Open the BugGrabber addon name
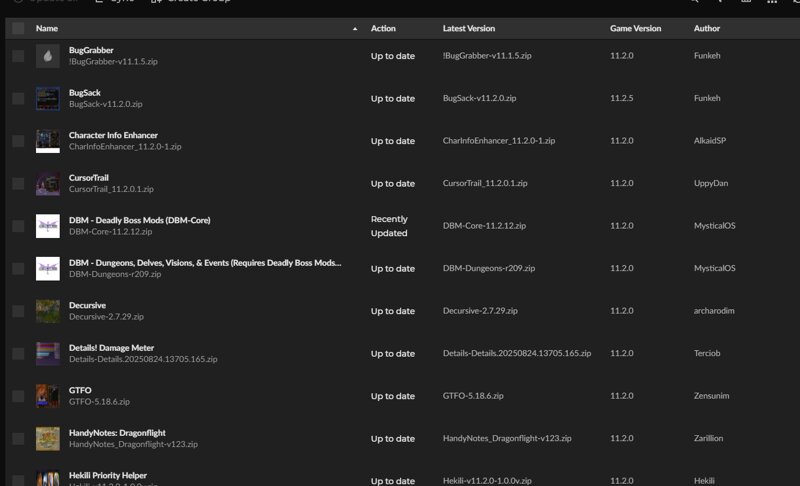Screen dimensions: 800x486 pos(91,50)
